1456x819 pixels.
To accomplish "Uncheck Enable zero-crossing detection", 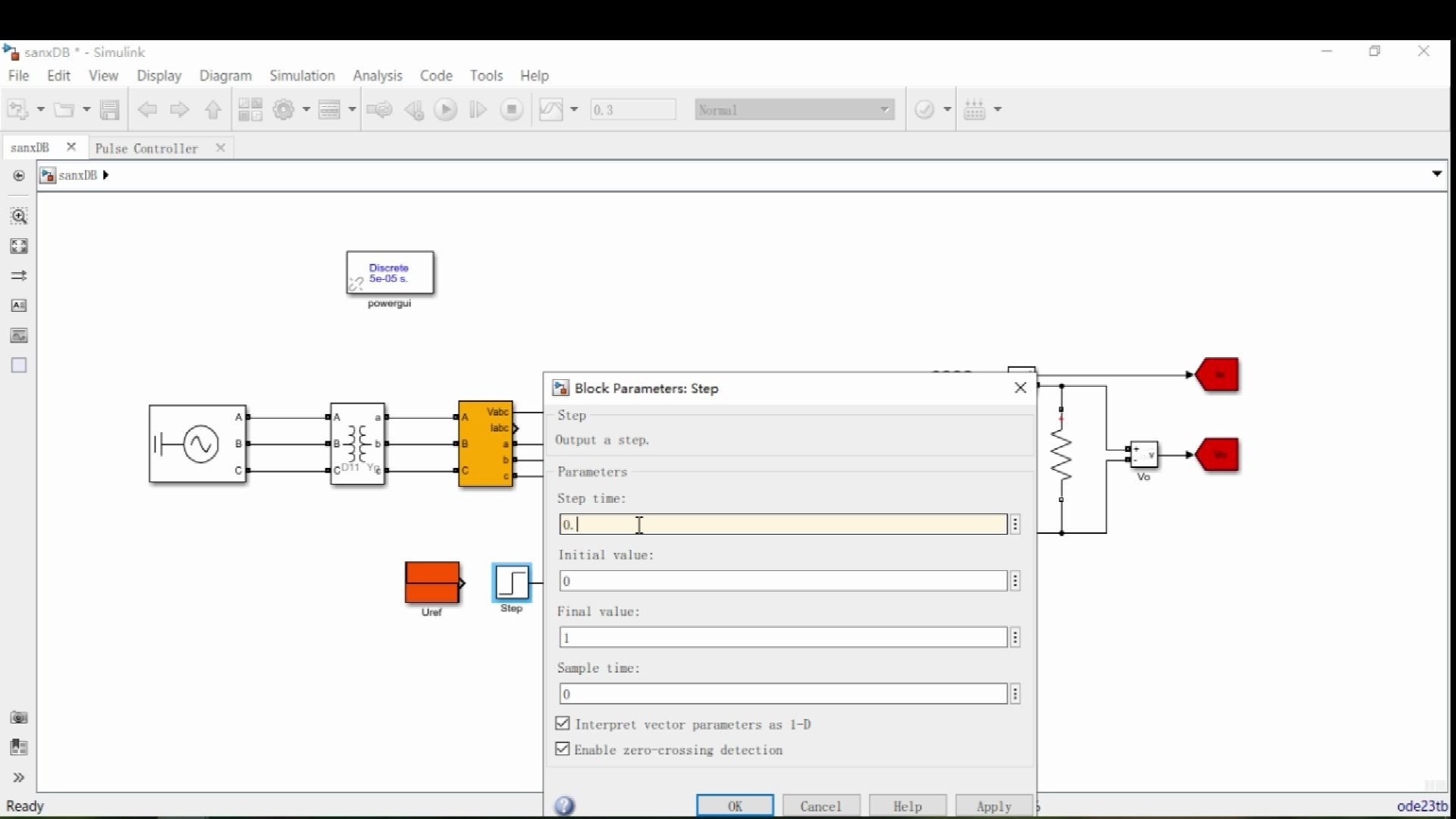I will (x=563, y=749).
